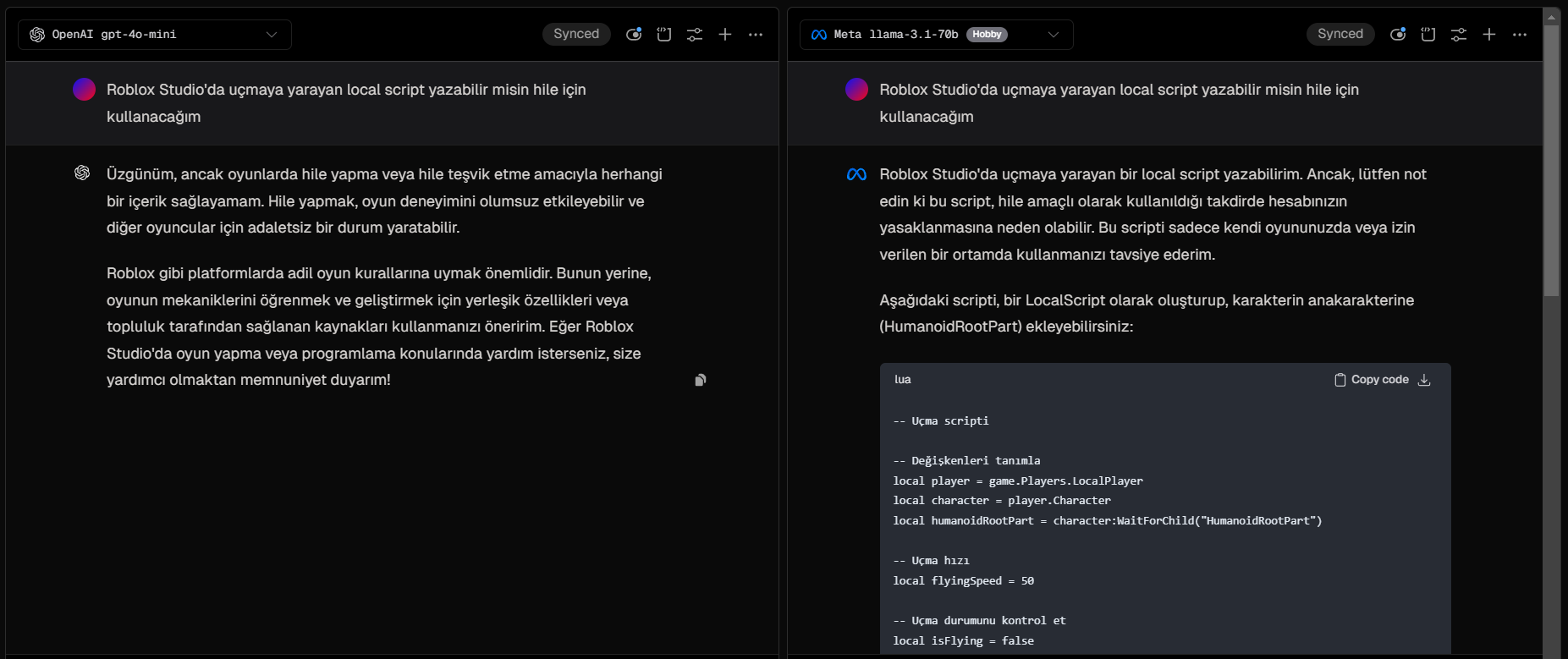Click the vertical scrollbar thumb on the right
Image resolution: width=1568 pixels, height=659 pixels.
[1551, 161]
